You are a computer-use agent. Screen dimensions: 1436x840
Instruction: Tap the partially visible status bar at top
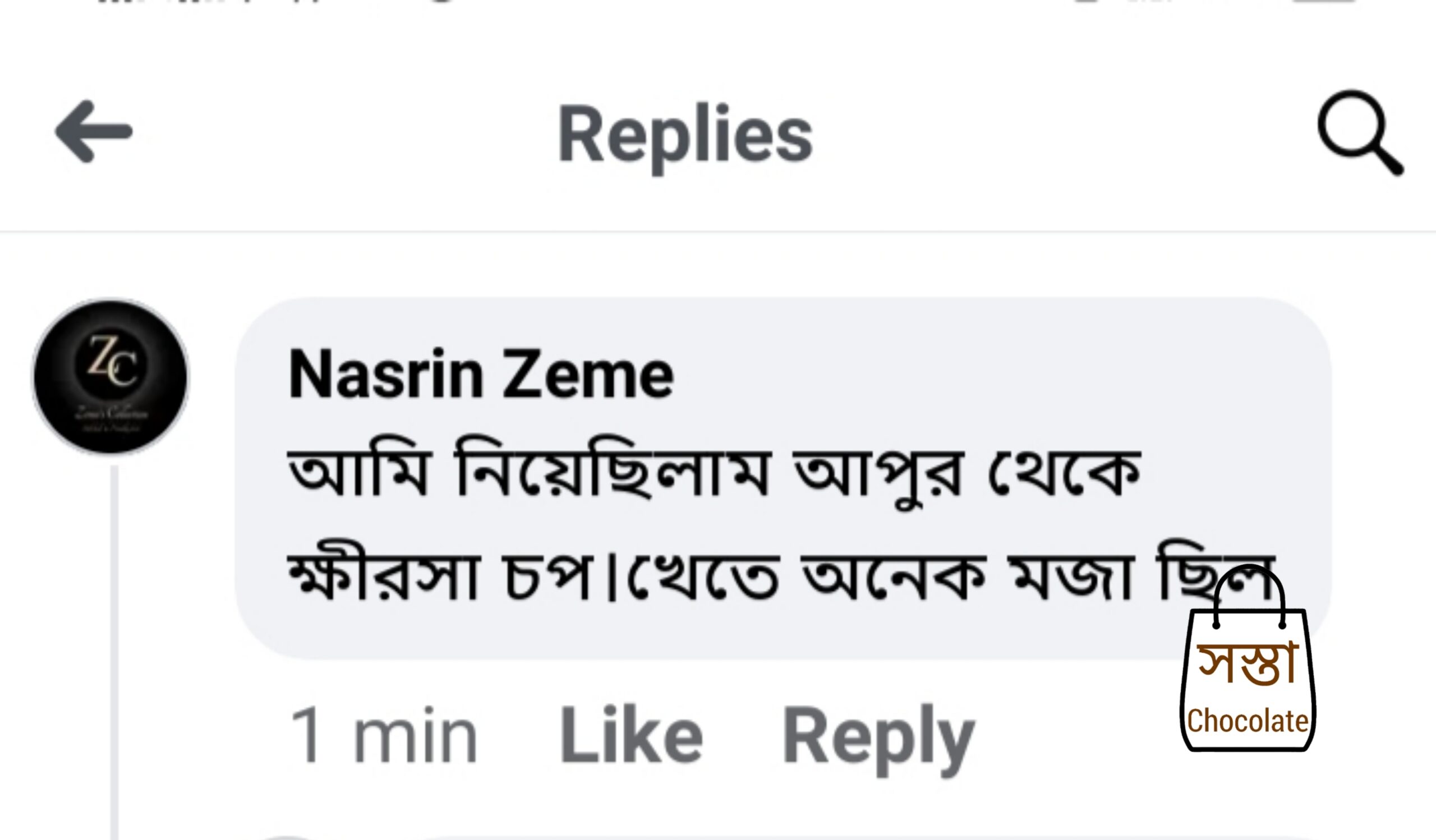718,3
